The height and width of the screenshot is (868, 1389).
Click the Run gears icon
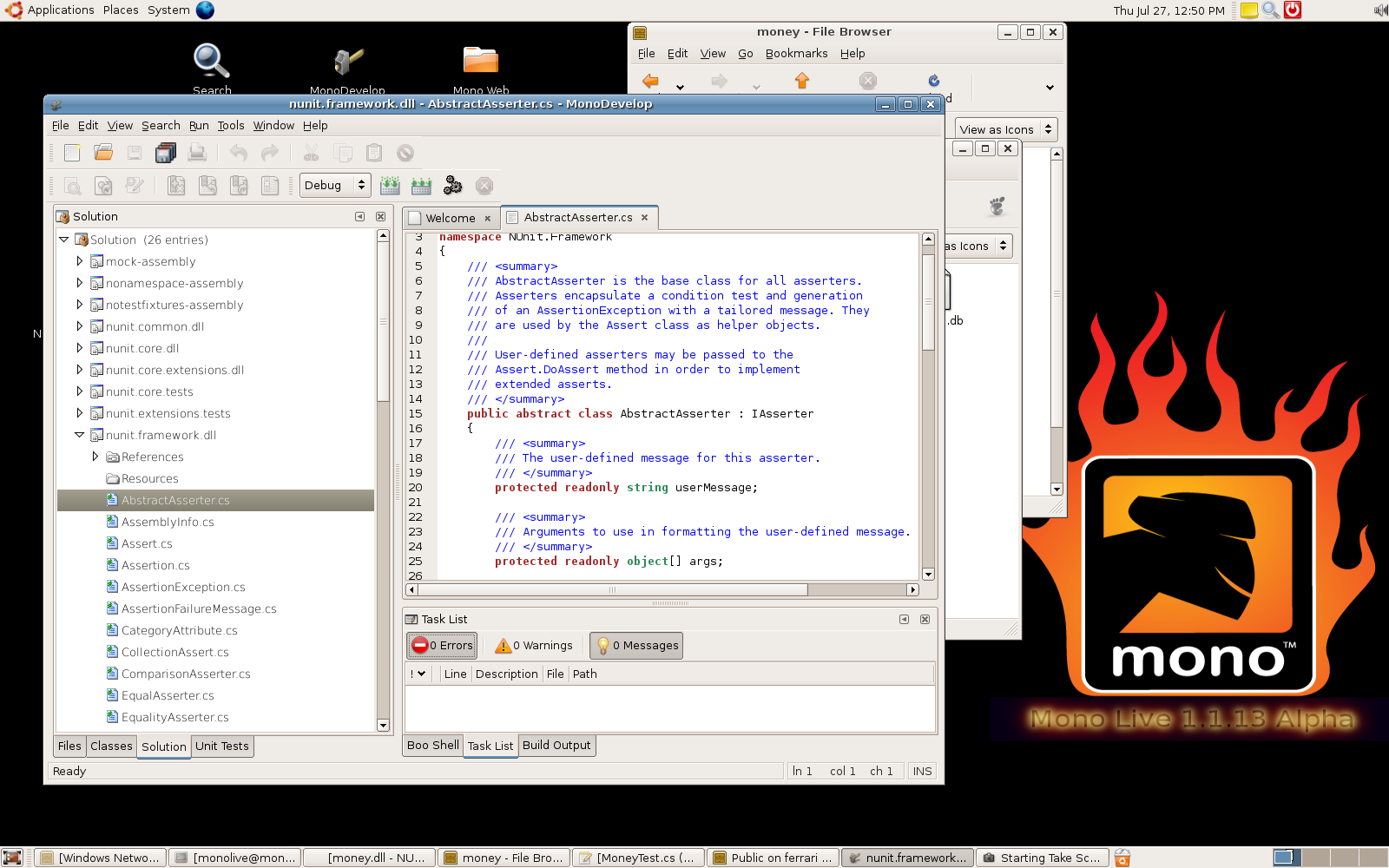point(452,186)
